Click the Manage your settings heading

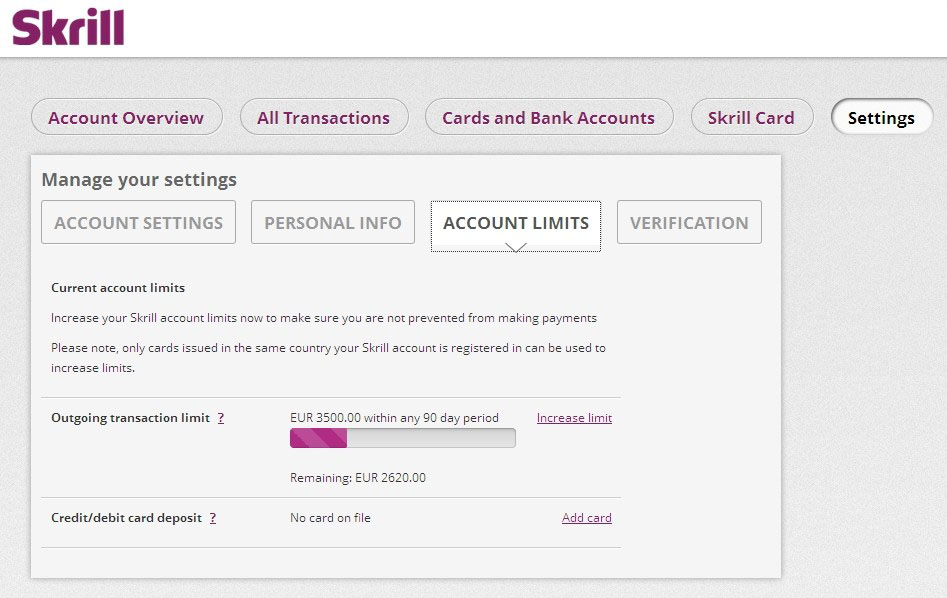(139, 180)
